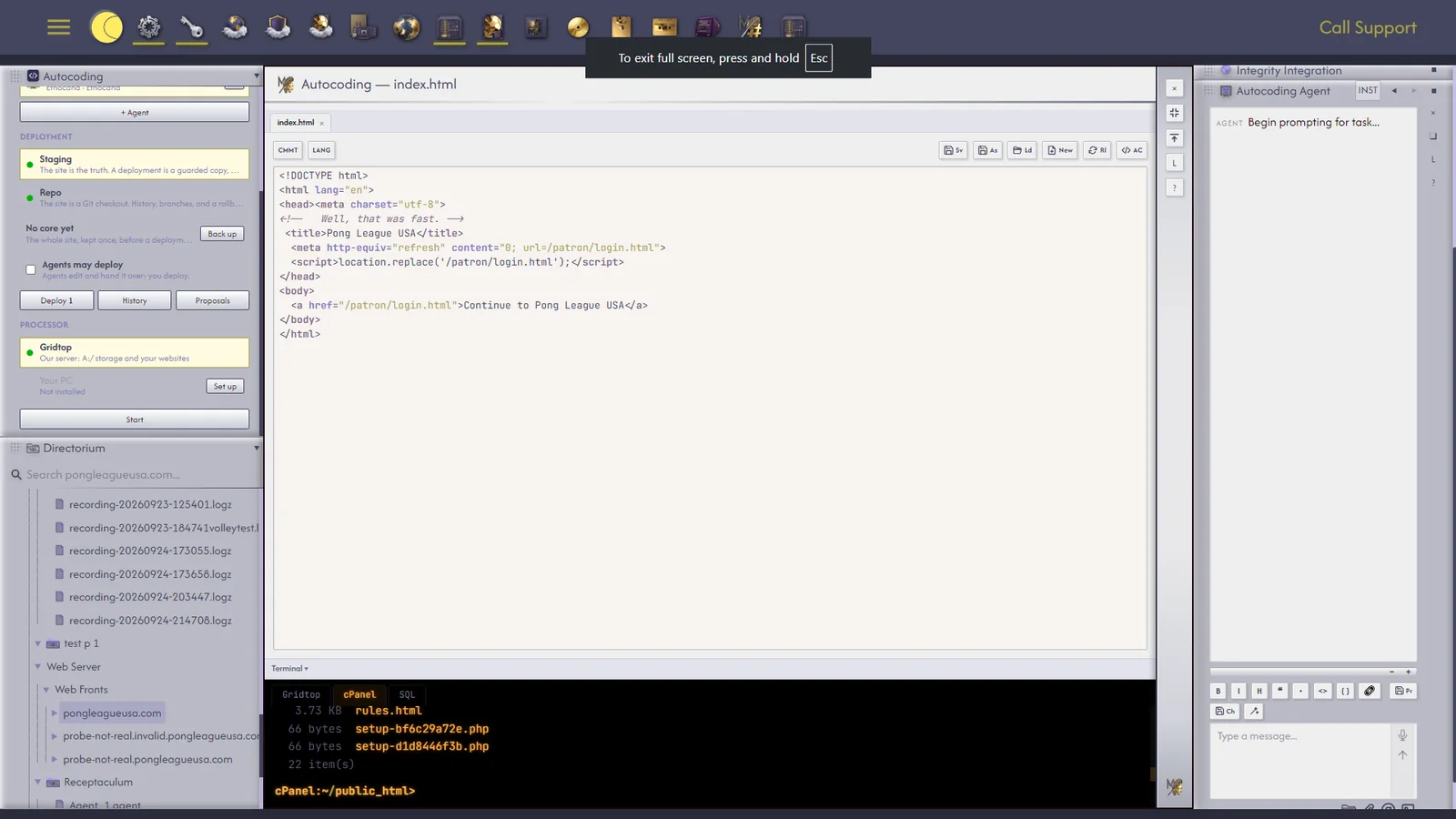Collapse the Web Server tree node

coord(37,666)
